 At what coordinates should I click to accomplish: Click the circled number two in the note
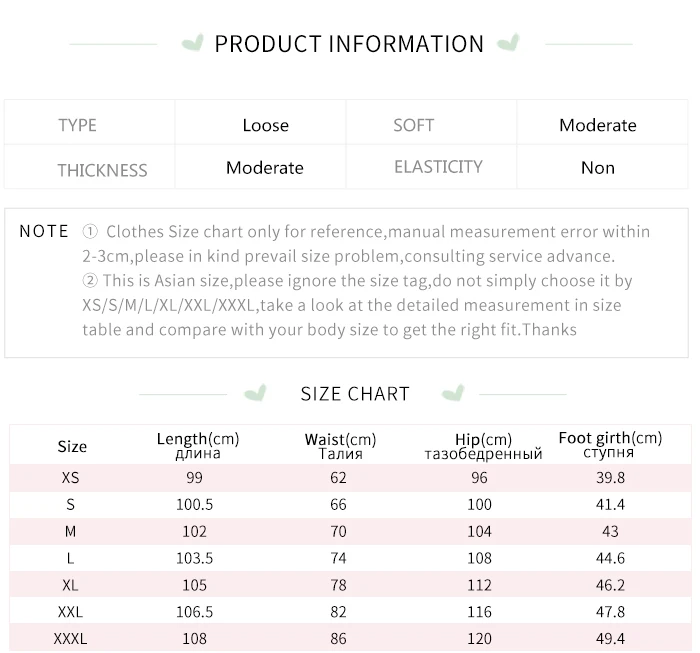[x=90, y=281]
